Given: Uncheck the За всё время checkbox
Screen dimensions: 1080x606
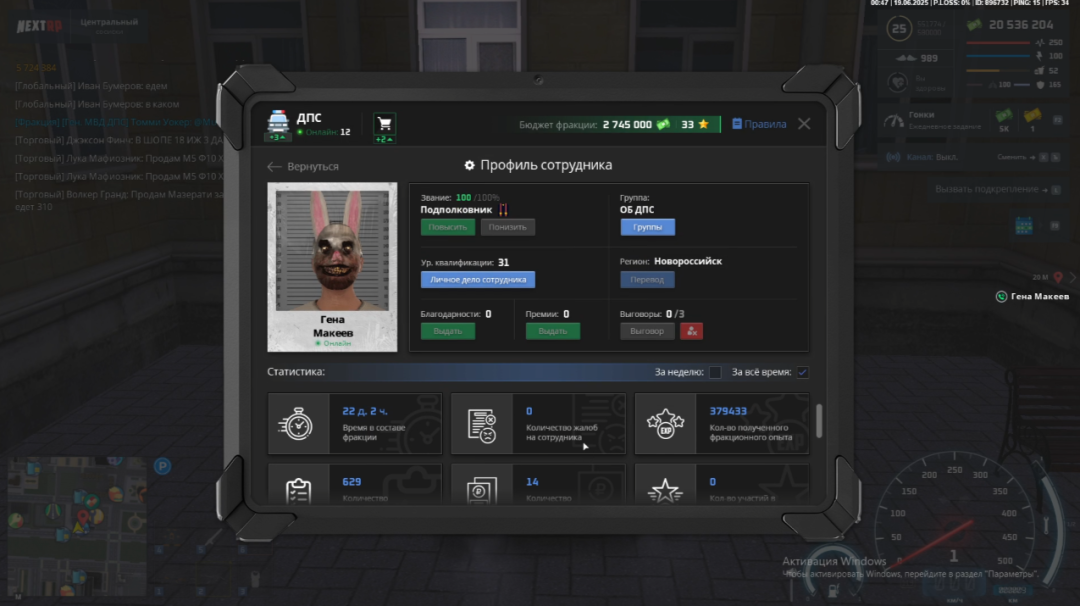Looking at the screenshot, I should point(802,373).
